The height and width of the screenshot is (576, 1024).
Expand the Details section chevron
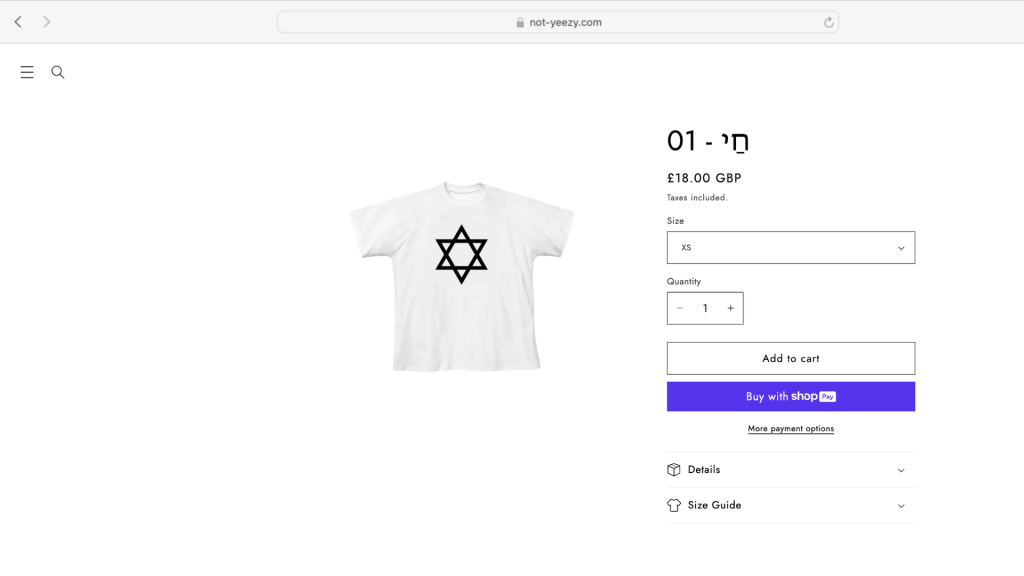[901, 470]
